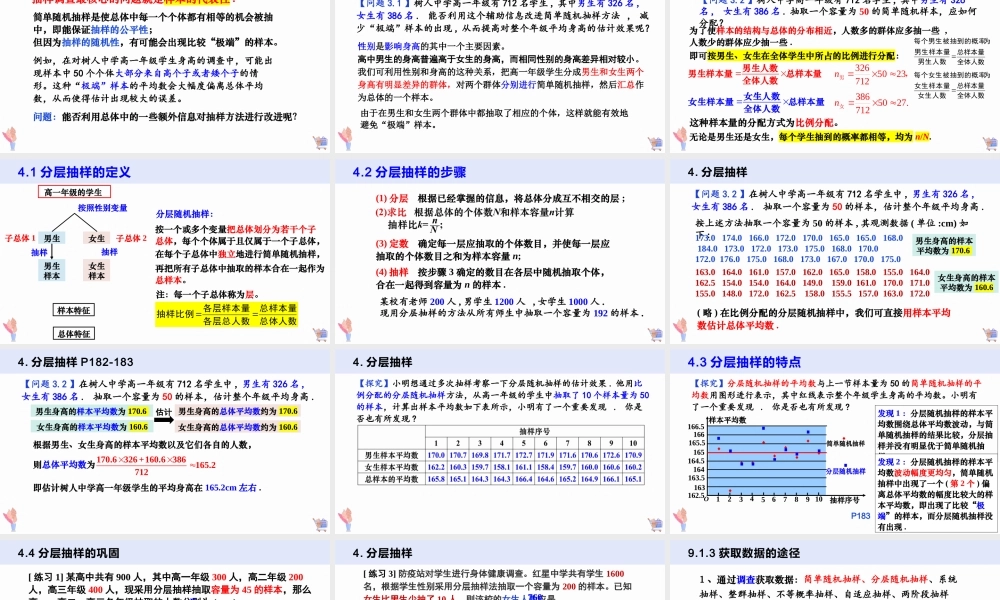Screen dimensions: 1000x600
Task: Click the flower icon above 4.4 分层抽样的巩固
Action: [9, 521]
